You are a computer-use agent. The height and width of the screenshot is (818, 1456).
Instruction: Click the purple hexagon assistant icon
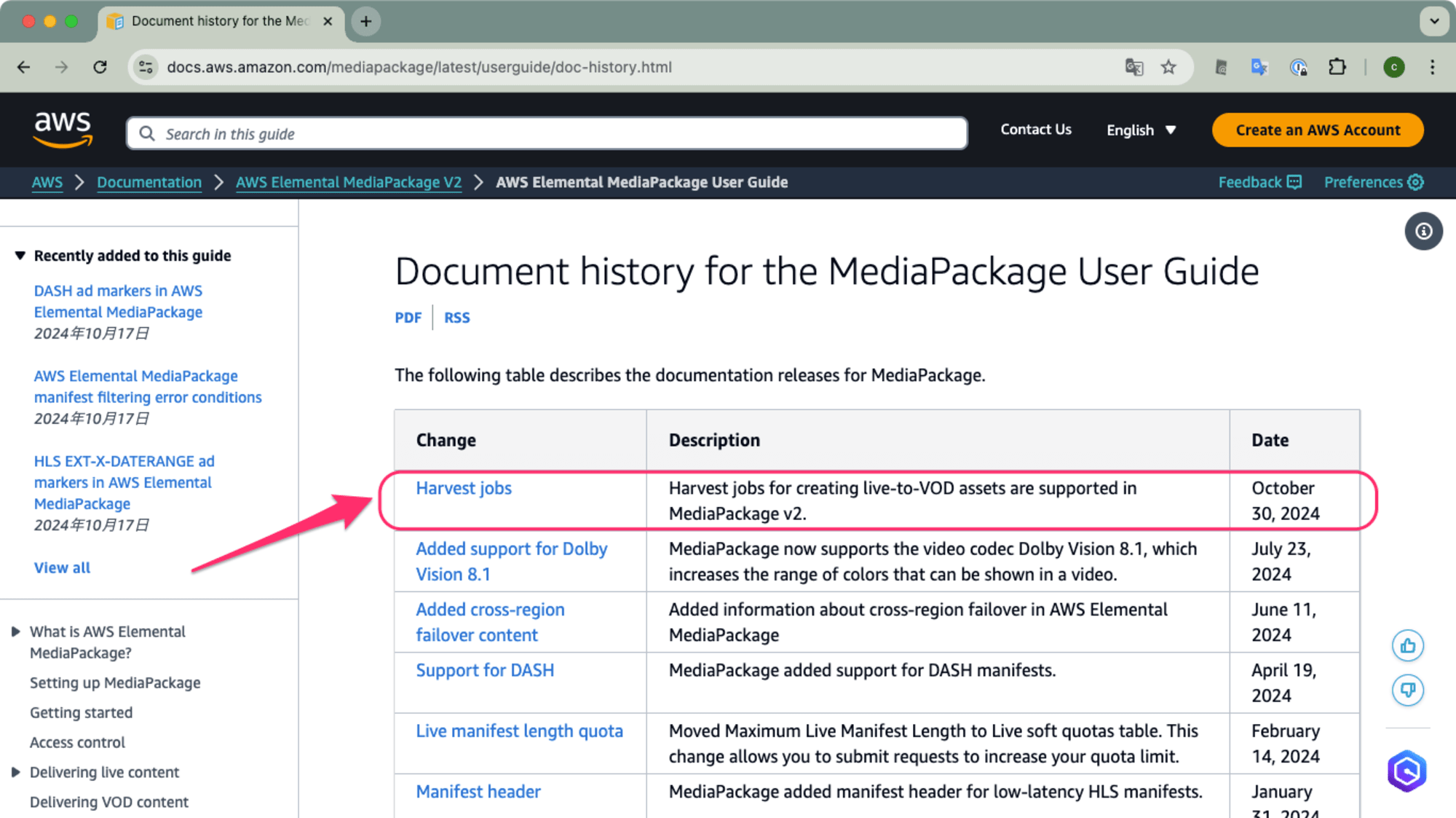[x=1406, y=771]
